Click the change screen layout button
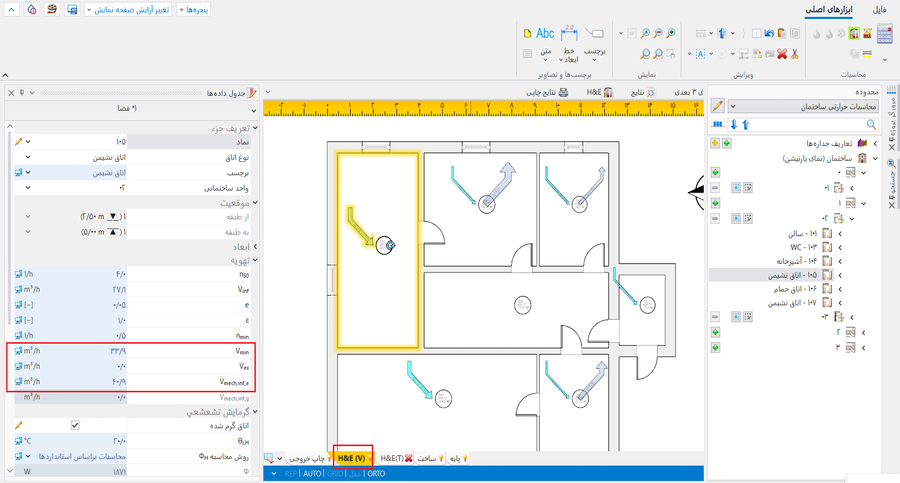The image size is (900, 483). [x=130, y=9]
